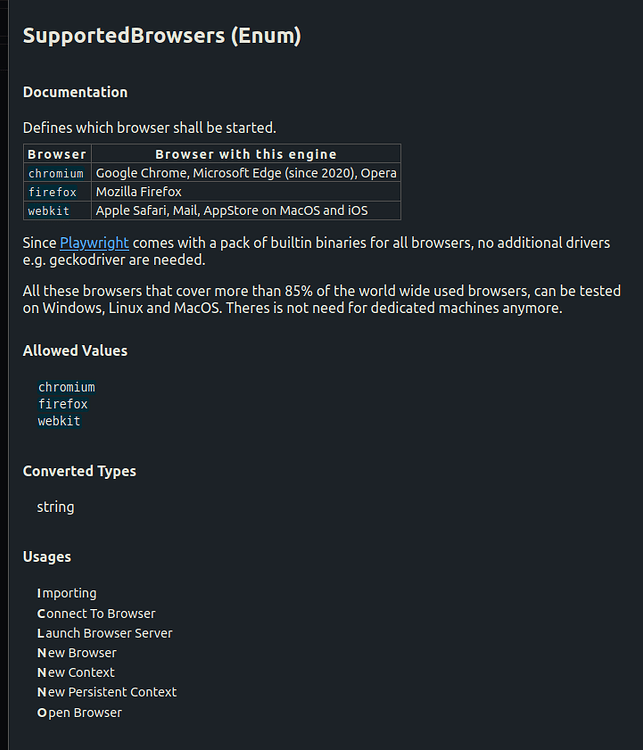Image resolution: width=643 pixels, height=750 pixels.
Task: Open the Playwright hyperlink
Action: [94, 243]
